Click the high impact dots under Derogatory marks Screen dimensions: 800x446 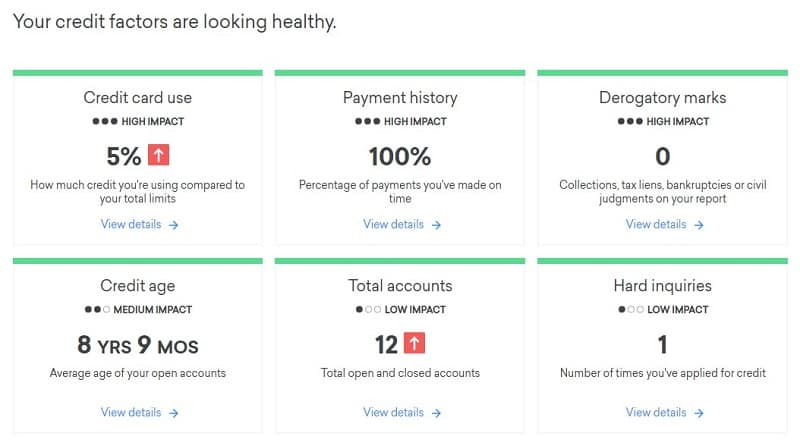pos(629,122)
